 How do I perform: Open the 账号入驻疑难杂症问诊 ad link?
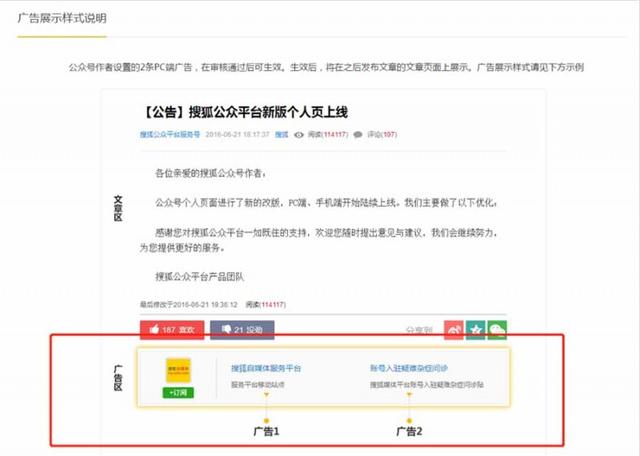click(409, 368)
